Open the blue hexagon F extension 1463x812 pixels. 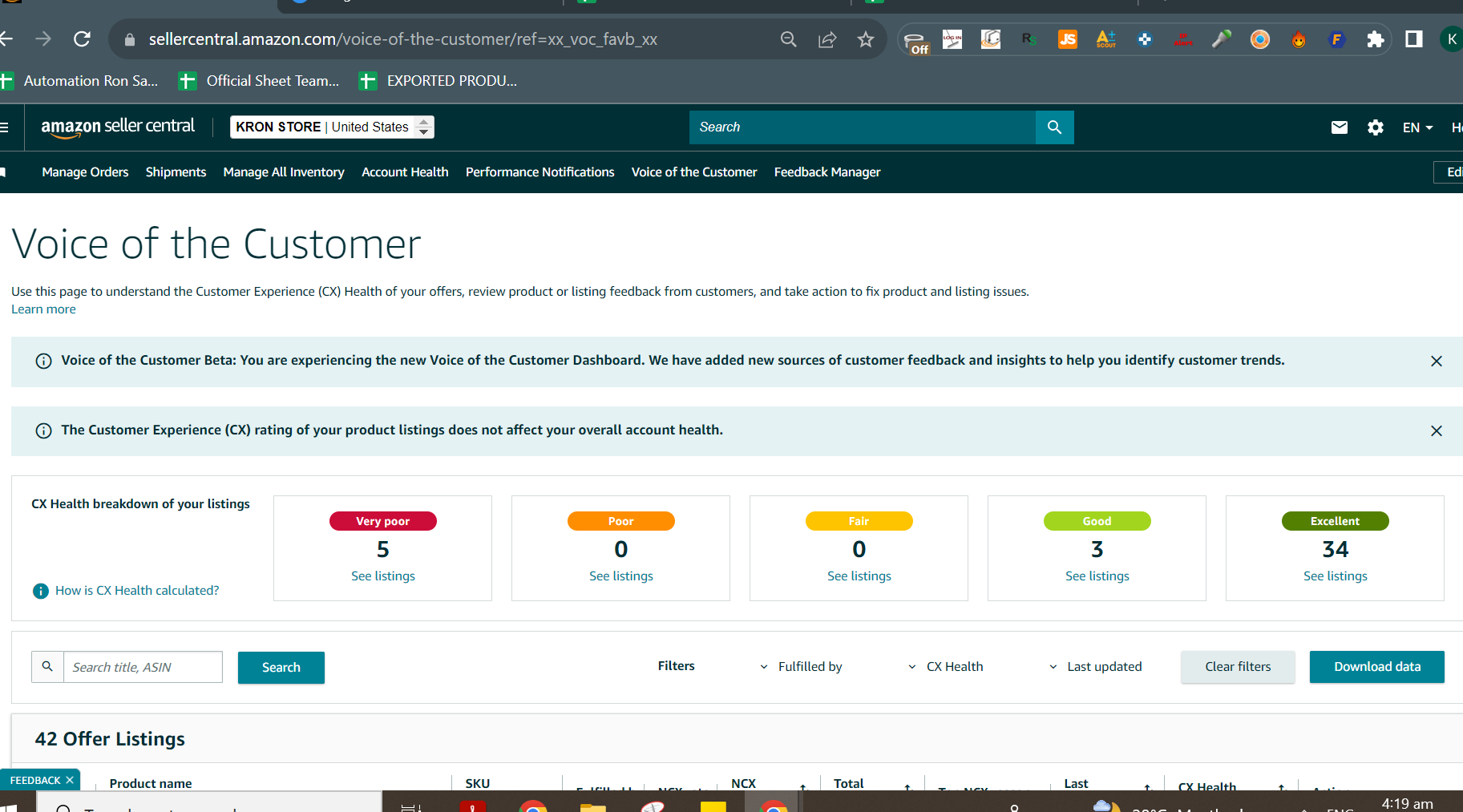[x=1337, y=39]
